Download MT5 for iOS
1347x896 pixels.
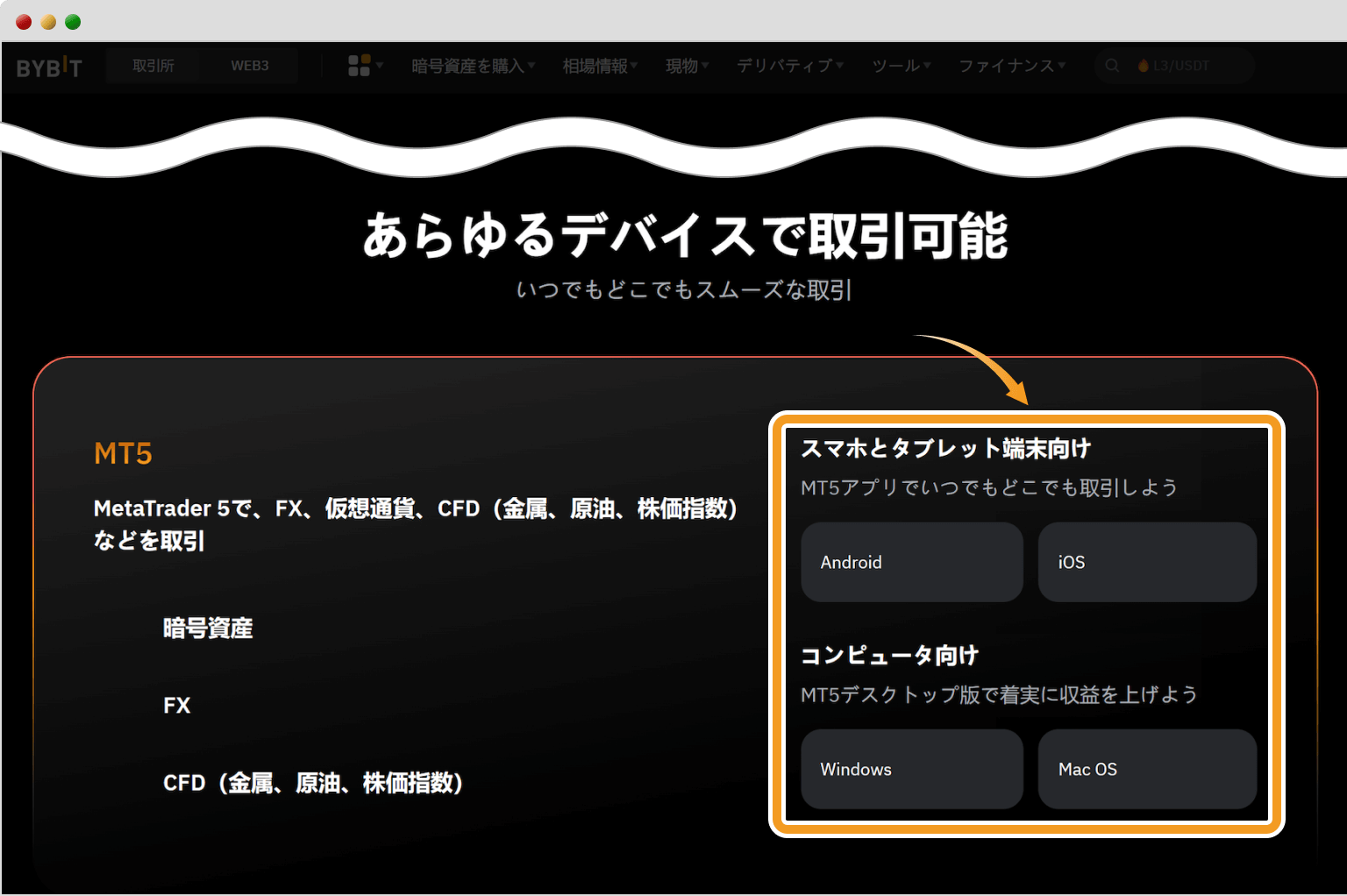tap(1147, 562)
